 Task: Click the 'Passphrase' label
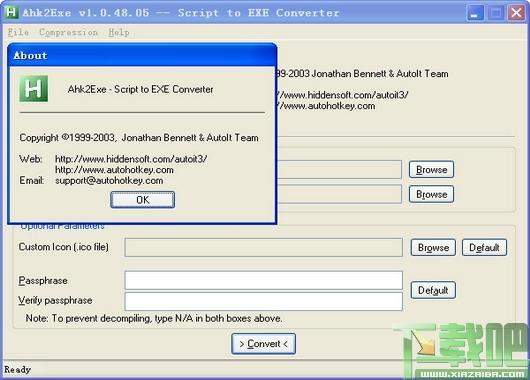(x=43, y=280)
